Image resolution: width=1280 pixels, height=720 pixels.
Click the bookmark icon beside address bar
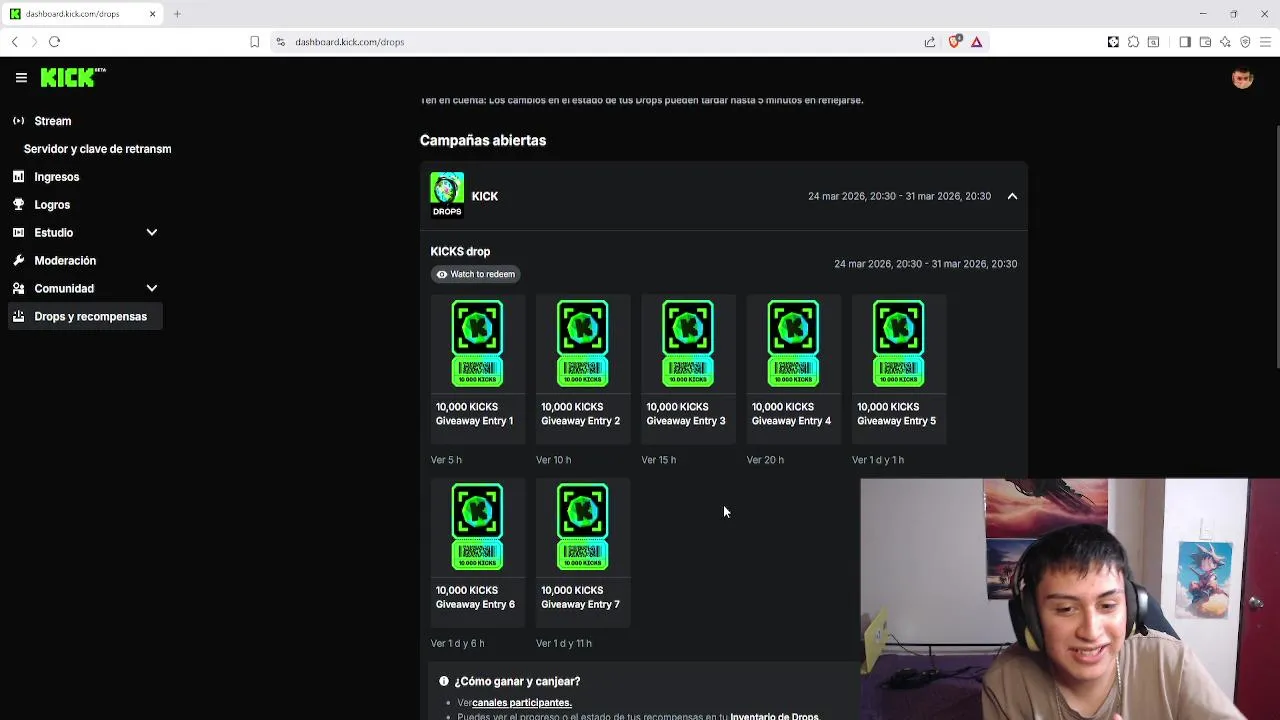click(254, 42)
